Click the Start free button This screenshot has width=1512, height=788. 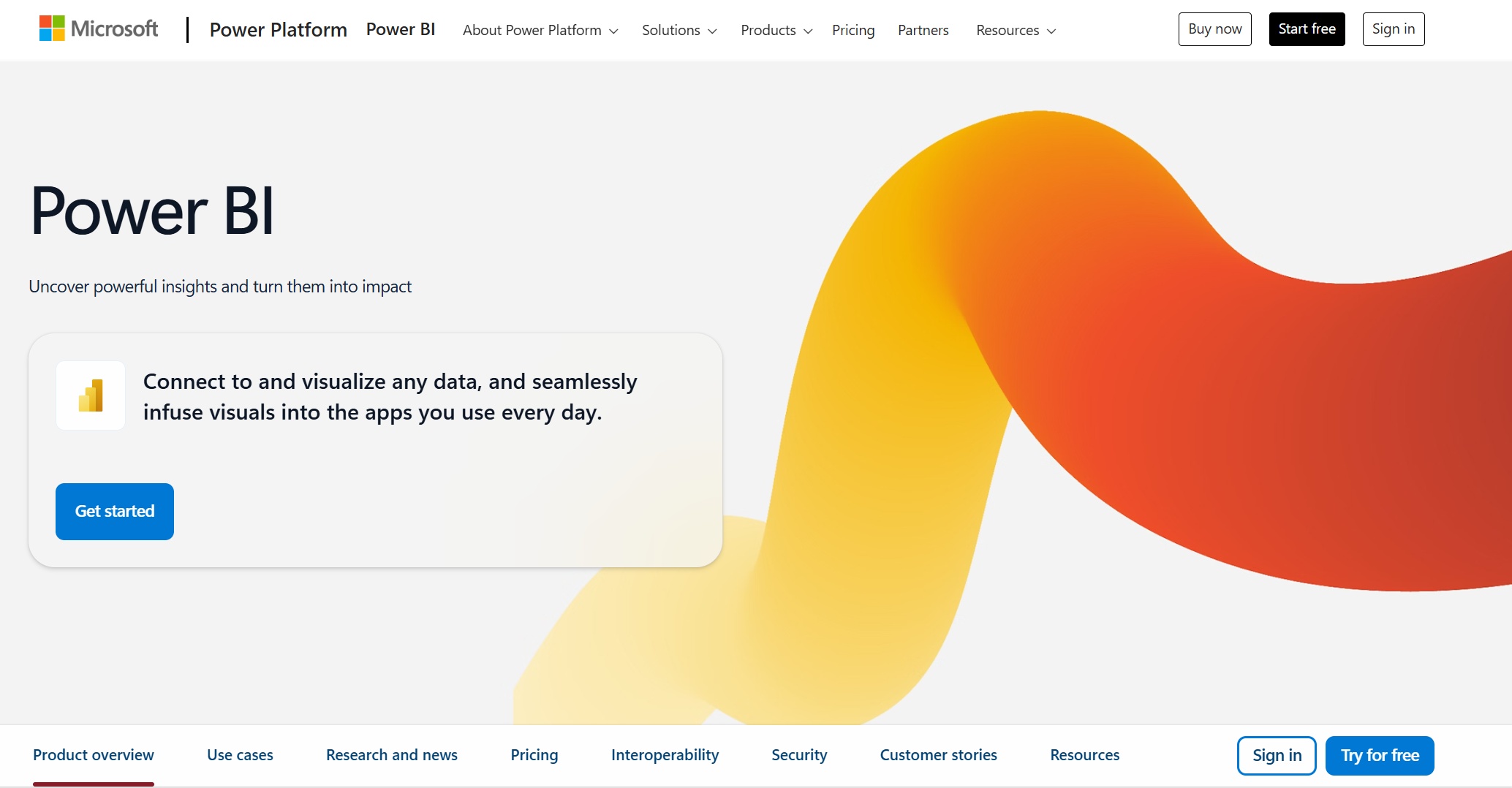pos(1307,29)
